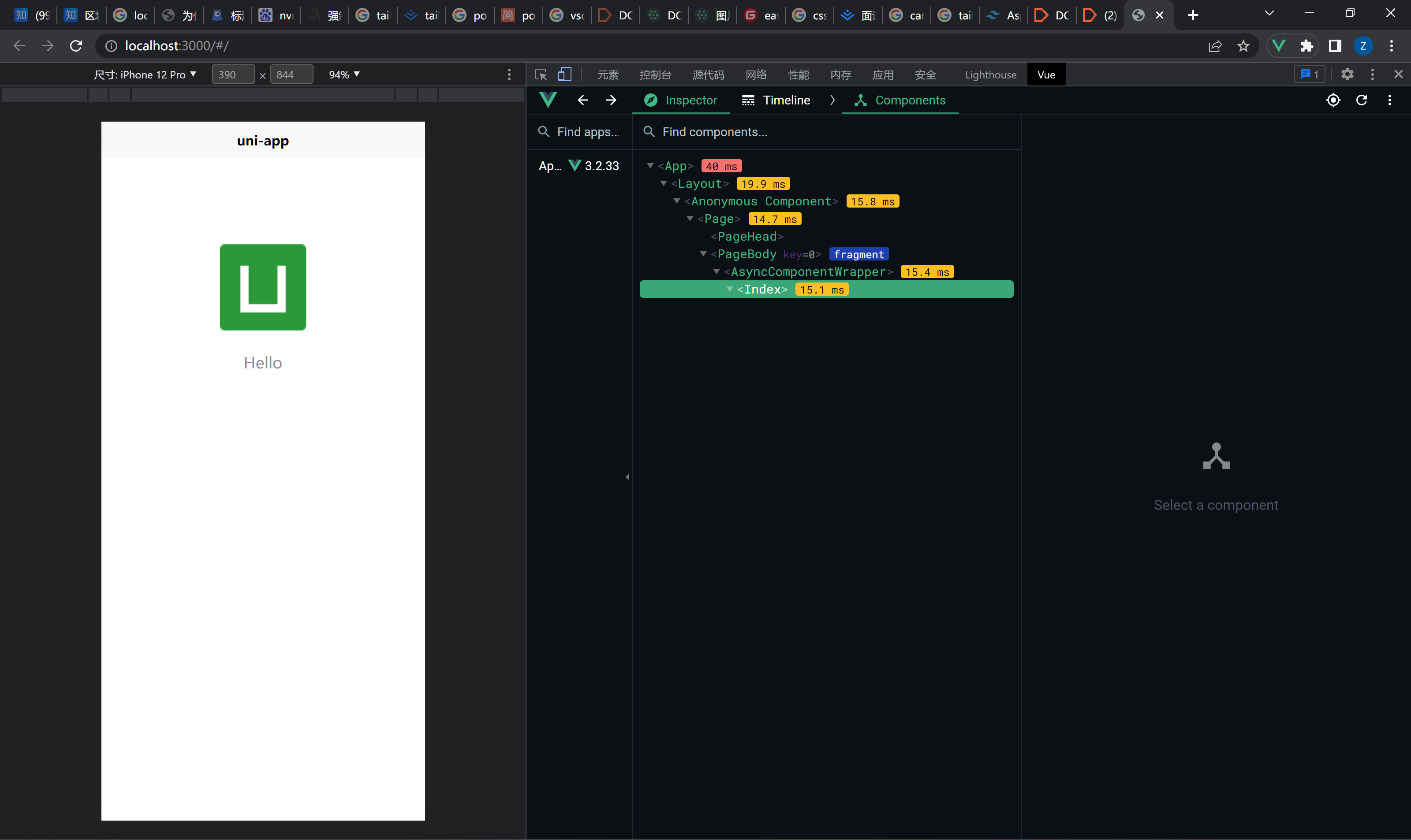The width and height of the screenshot is (1411, 840).
Task: Open a new browser tab
Action: (x=1193, y=15)
